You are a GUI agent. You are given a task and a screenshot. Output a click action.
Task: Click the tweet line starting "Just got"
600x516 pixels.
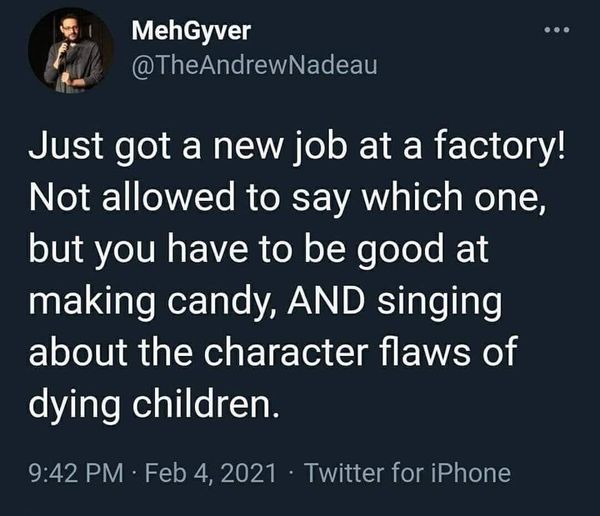(x=295, y=154)
